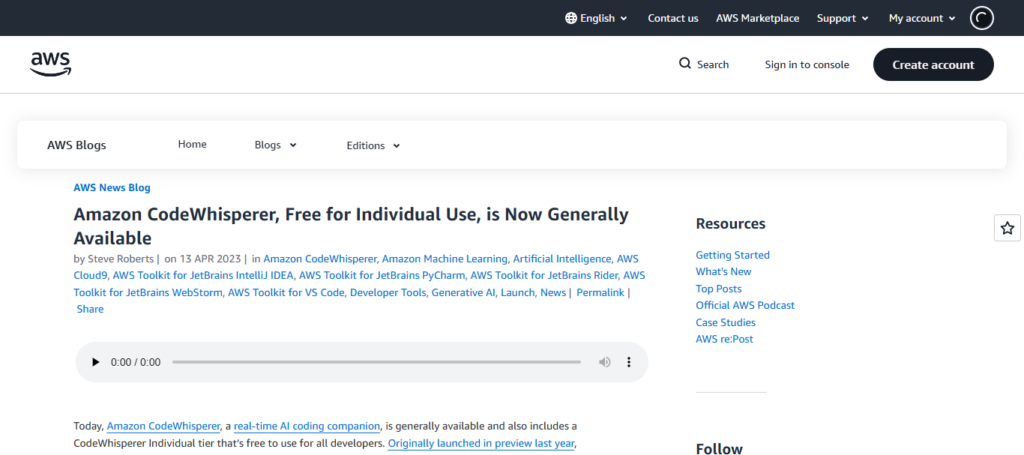Click the circular profile icon in top bar
1024x455 pixels.
tap(982, 18)
